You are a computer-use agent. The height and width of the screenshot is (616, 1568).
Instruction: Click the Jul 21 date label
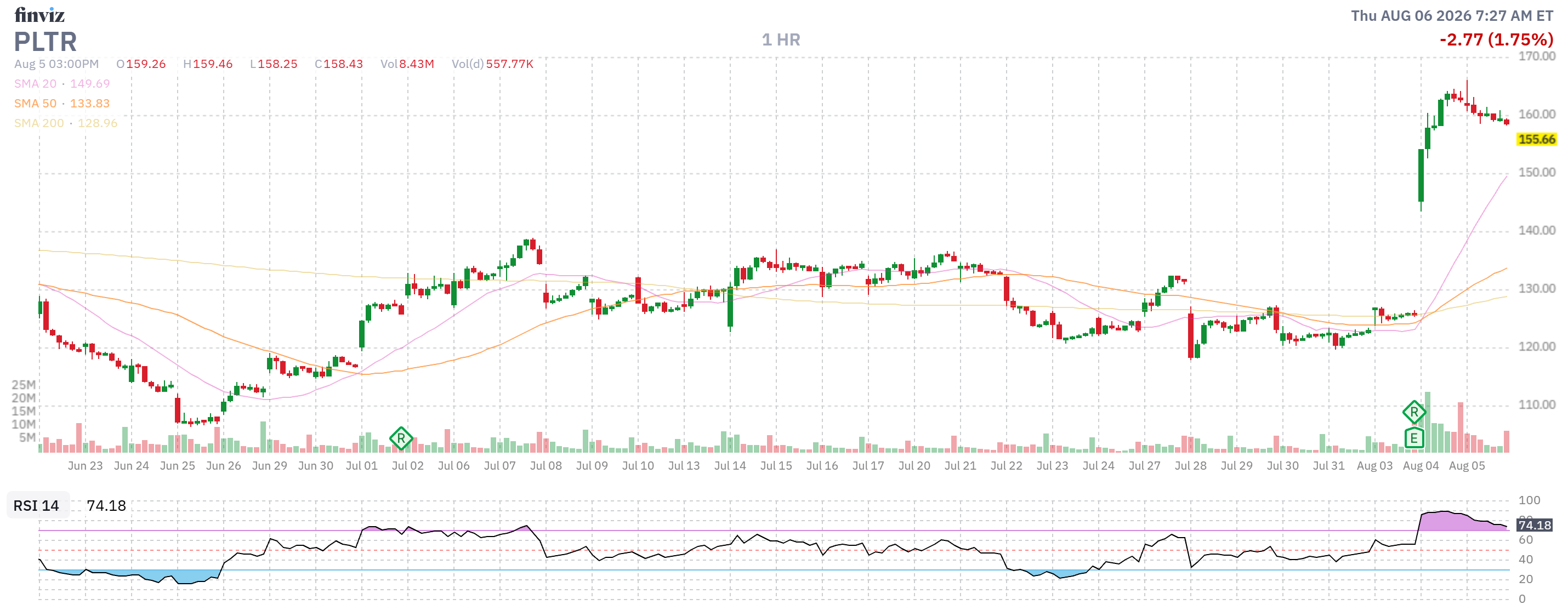(x=961, y=466)
